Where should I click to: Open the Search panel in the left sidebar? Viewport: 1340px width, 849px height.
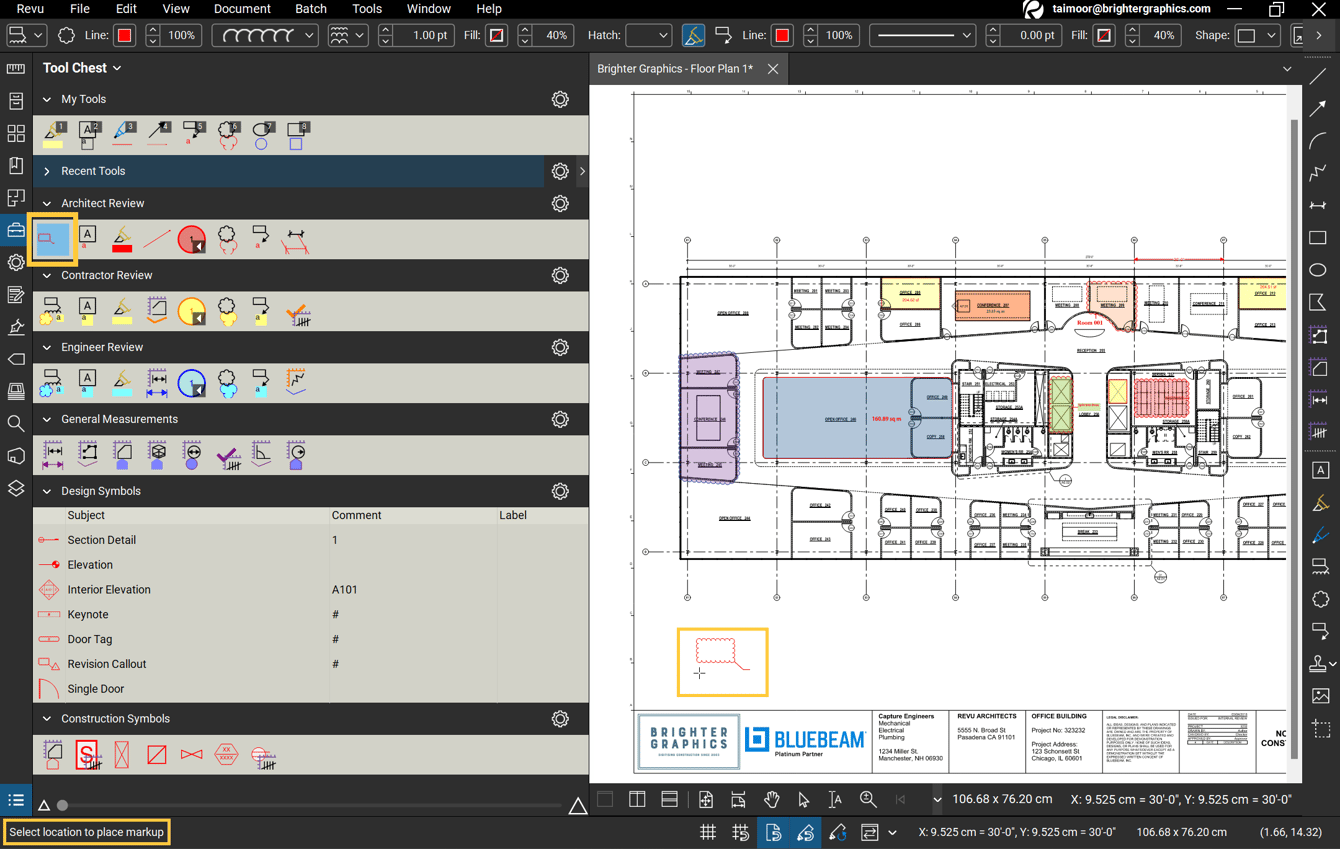(x=15, y=424)
